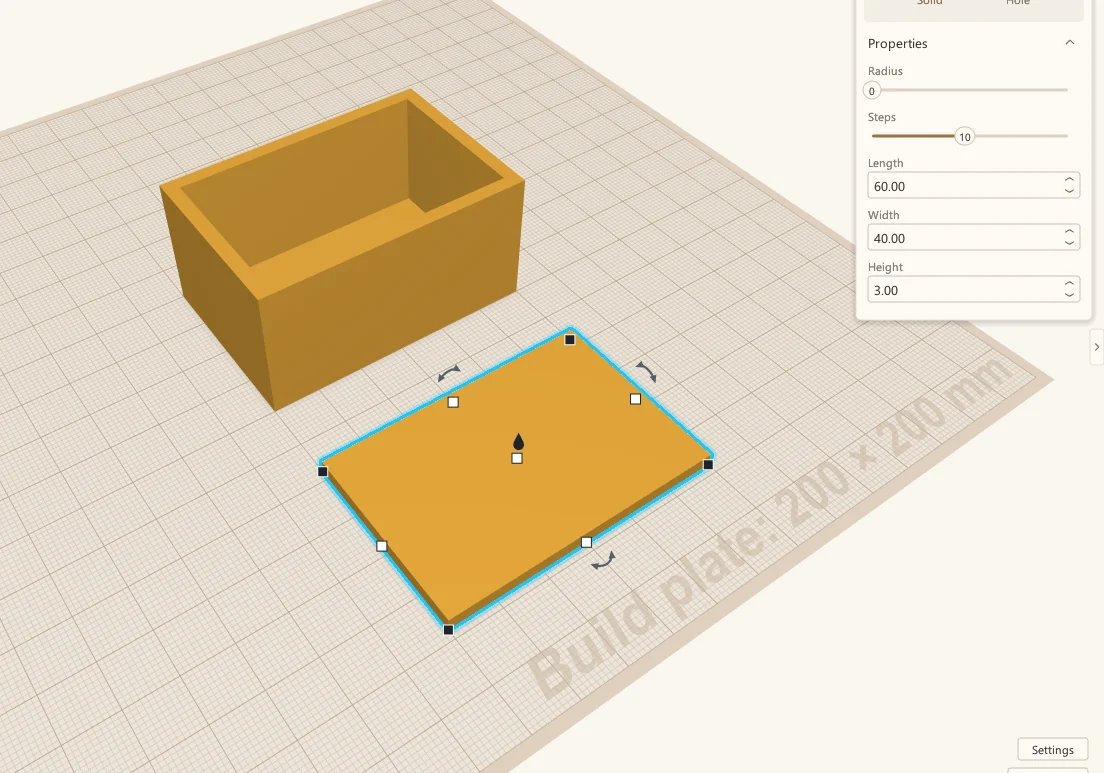1104x773 pixels.
Task: Click the Steps slider knob showing 10
Action: pyautogui.click(x=965, y=137)
